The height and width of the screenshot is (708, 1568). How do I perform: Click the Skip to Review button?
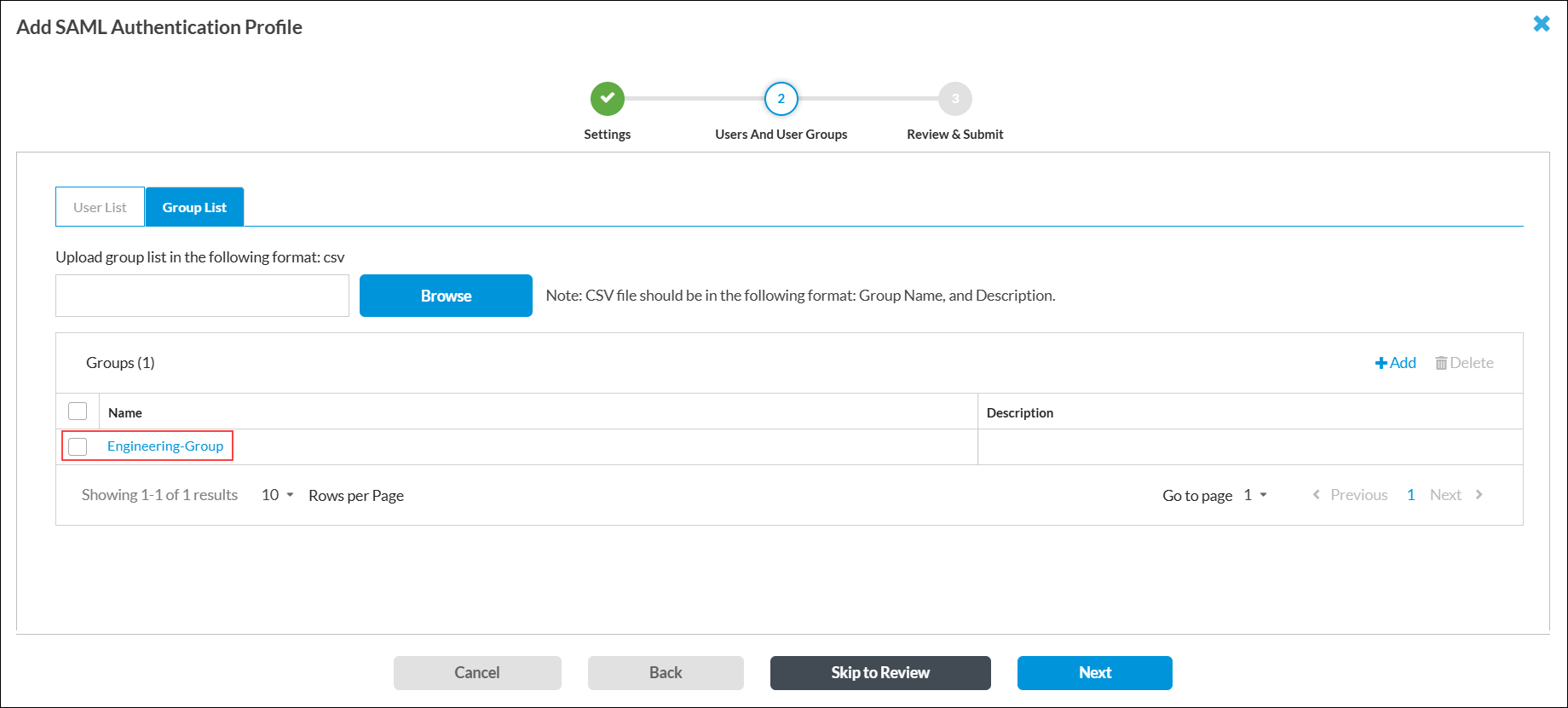click(x=879, y=673)
